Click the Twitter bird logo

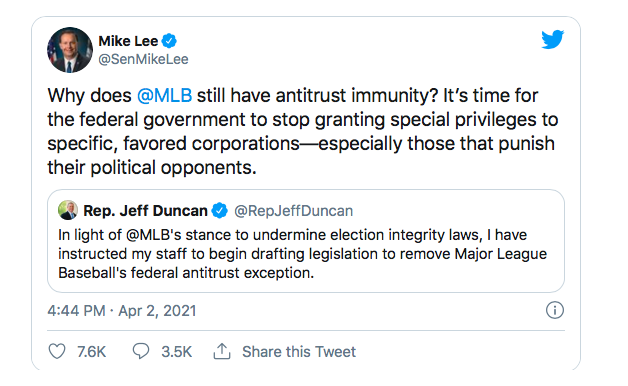[x=552, y=39]
